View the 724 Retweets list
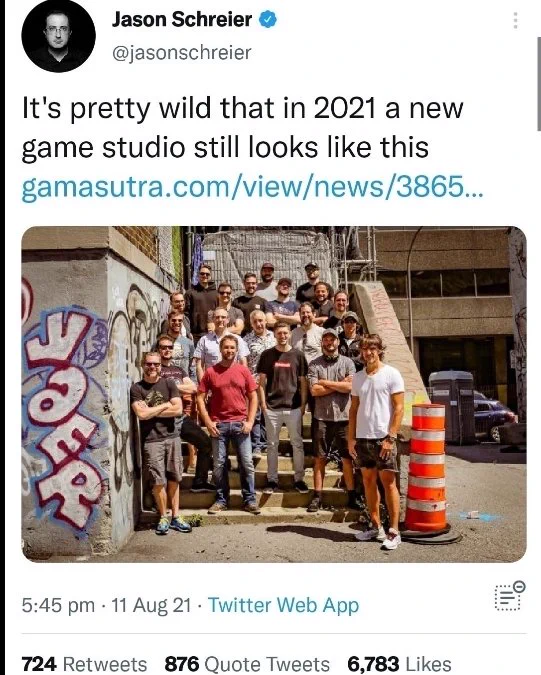Image resolution: width=541 pixels, height=675 pixels. point(84,664)
